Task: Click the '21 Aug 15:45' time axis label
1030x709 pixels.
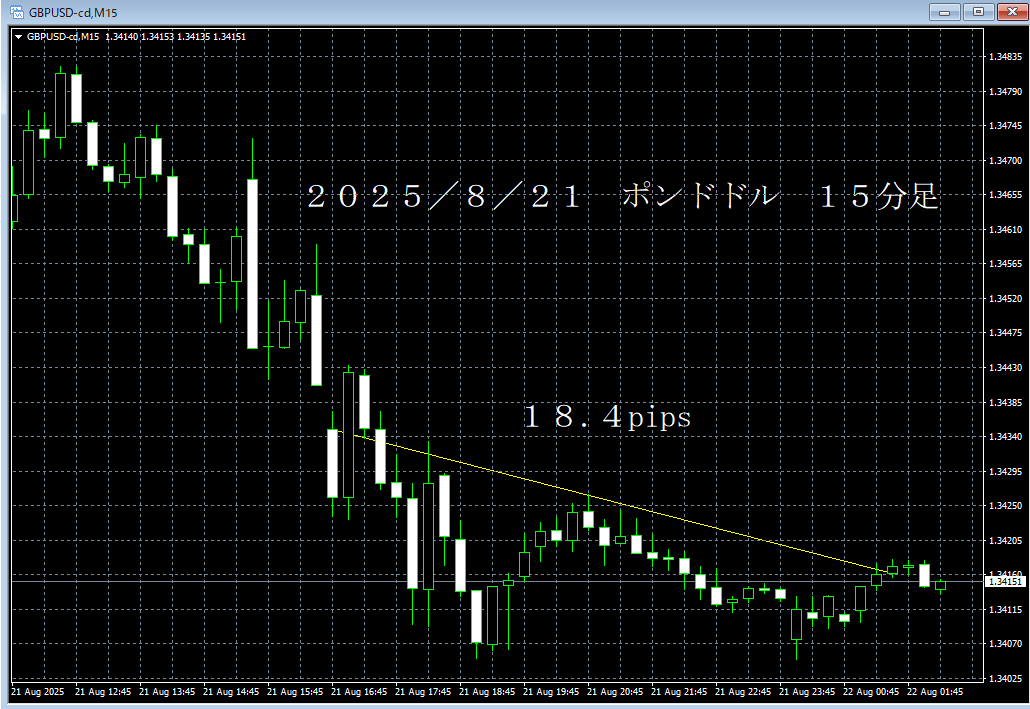Action: point(295,692)
